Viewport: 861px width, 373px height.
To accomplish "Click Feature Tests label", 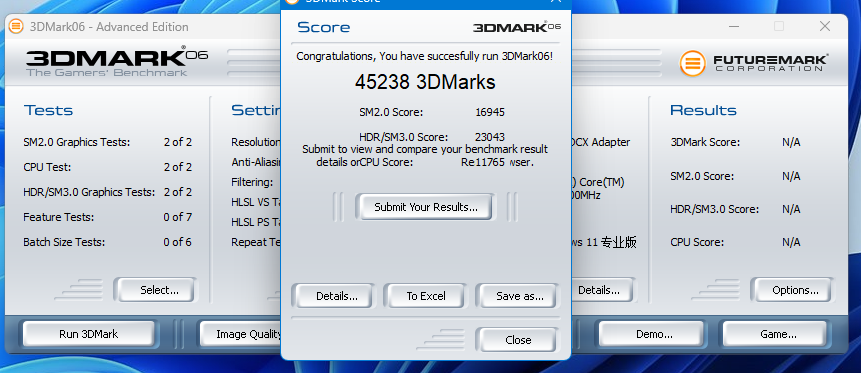I will (59, 217).
